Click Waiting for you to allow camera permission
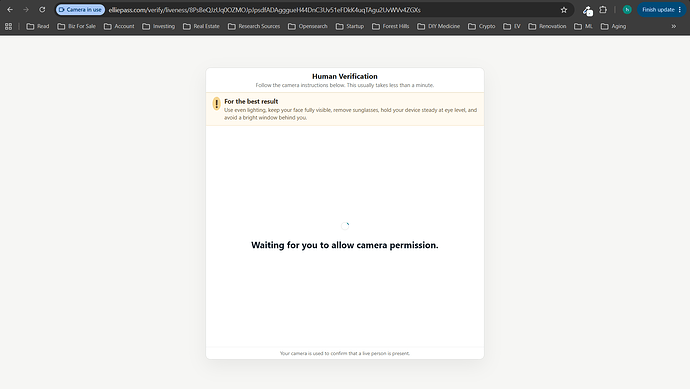This screenshot has height=389, width=690. coord(345,245)
